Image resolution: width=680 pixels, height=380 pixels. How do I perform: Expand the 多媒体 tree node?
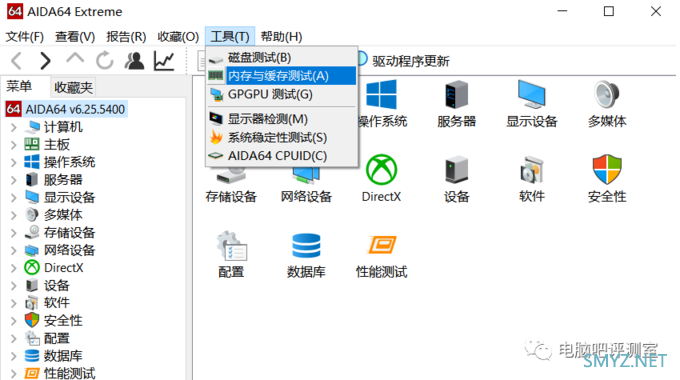pyautogui.click(x=14, y=215)
